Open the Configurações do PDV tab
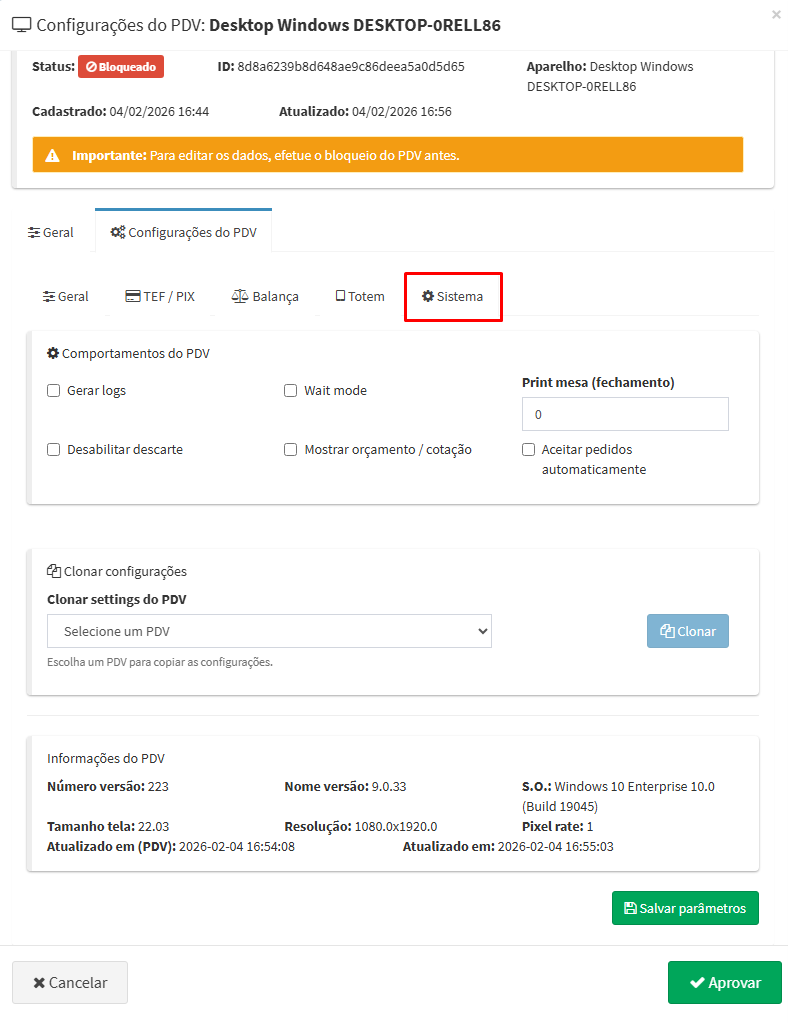Viewport: 788px width, 1023px height. pyautogui.click(x=183, y=233)
